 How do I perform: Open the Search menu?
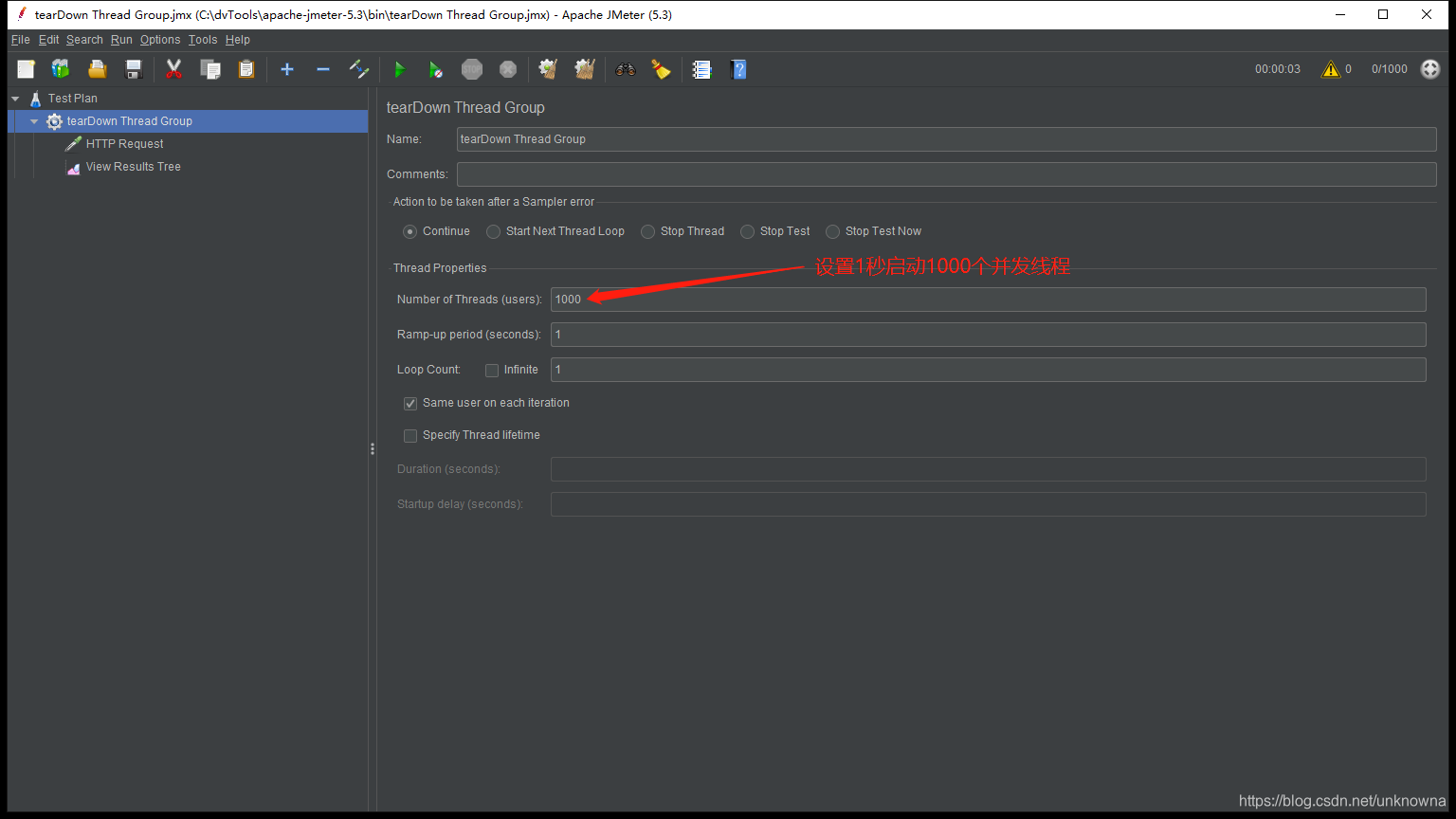click(x=84, y=40)
